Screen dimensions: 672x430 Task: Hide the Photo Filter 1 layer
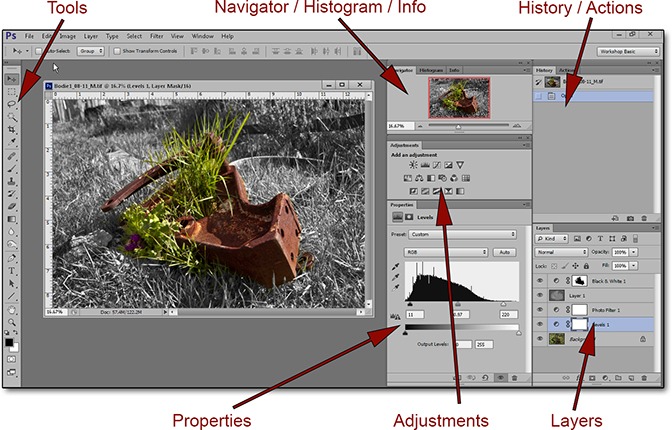pyautogui.click(x=540, y=310)
